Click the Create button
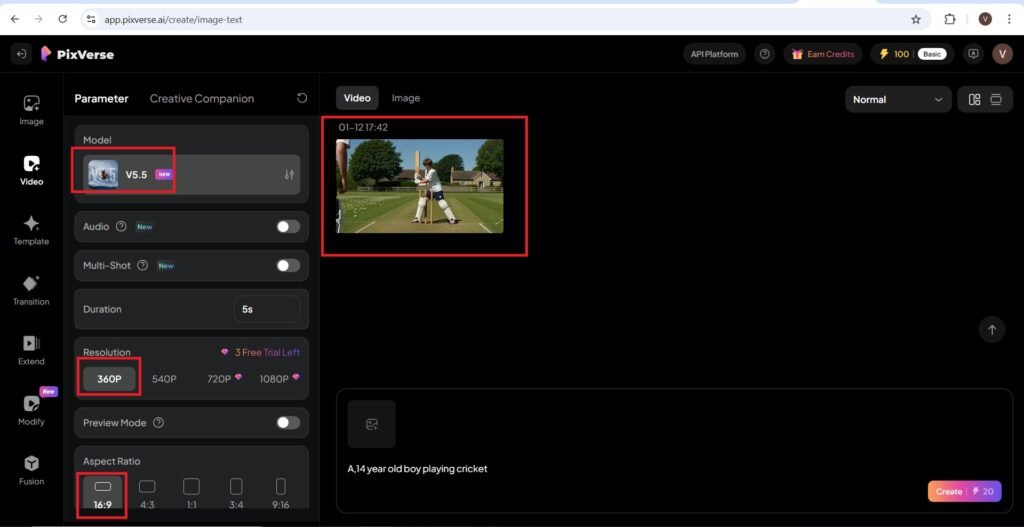 964,491
